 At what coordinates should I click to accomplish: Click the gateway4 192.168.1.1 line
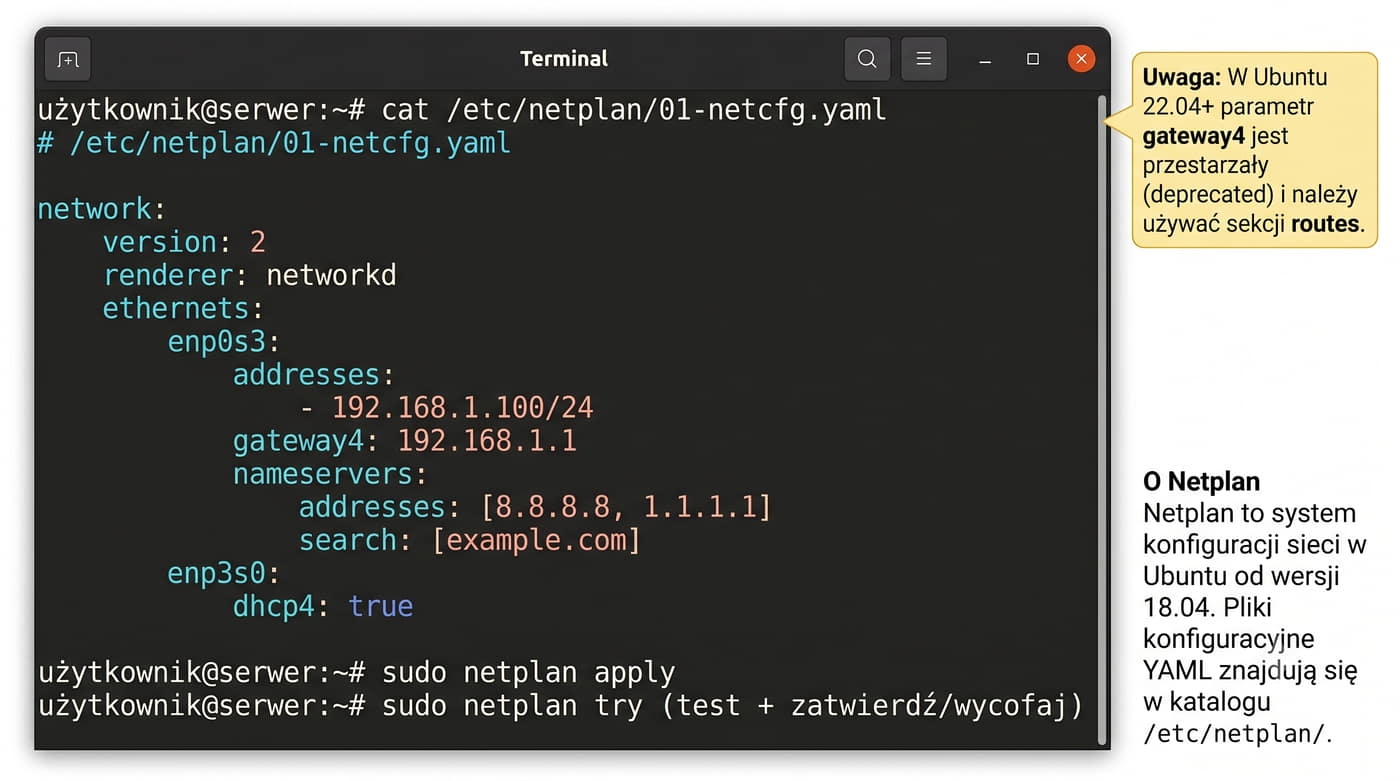click(405, 441)
